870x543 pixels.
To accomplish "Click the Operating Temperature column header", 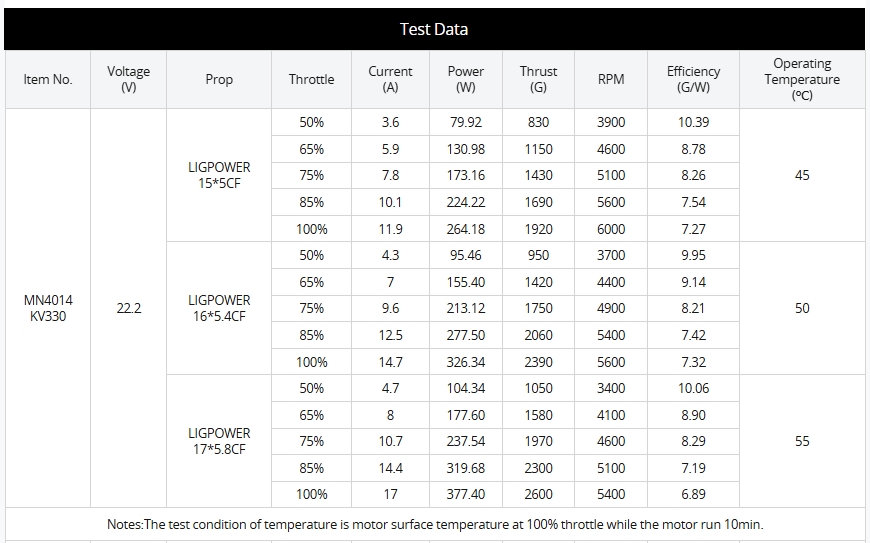I will [802, 79].
